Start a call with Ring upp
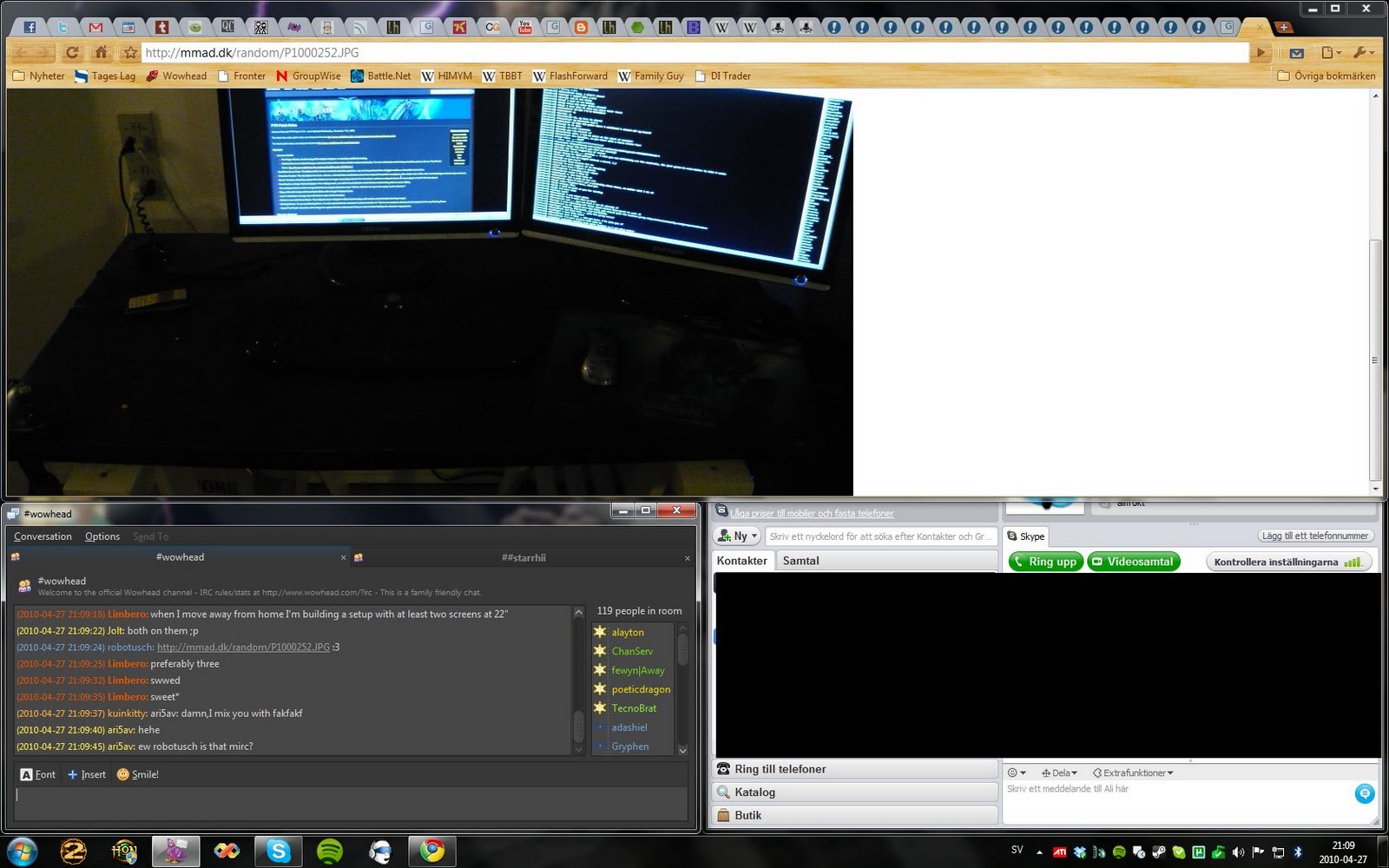This screenshot has width=1389, height=868. point(1045,562)
